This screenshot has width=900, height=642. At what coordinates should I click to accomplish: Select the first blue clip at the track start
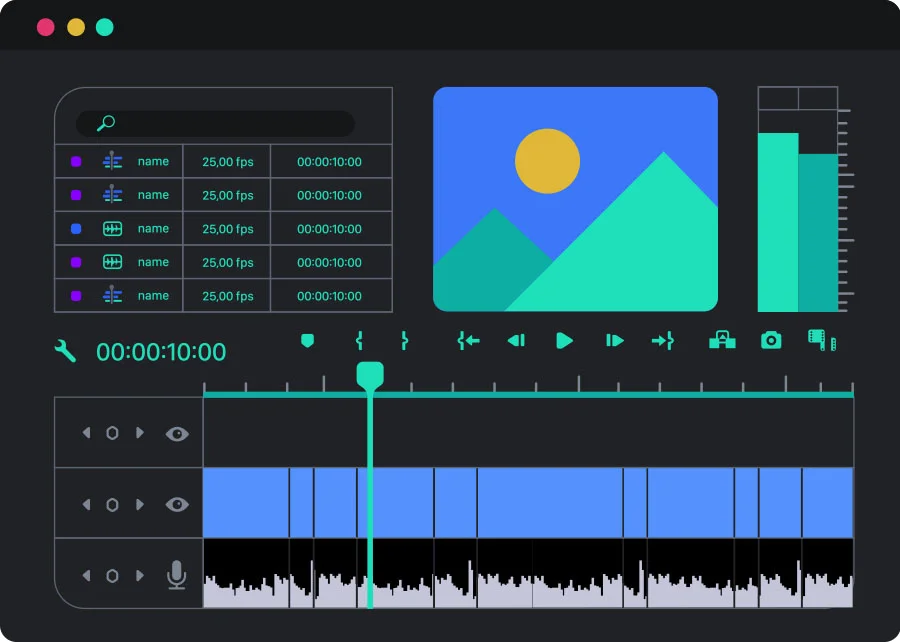tap(246, 503)
